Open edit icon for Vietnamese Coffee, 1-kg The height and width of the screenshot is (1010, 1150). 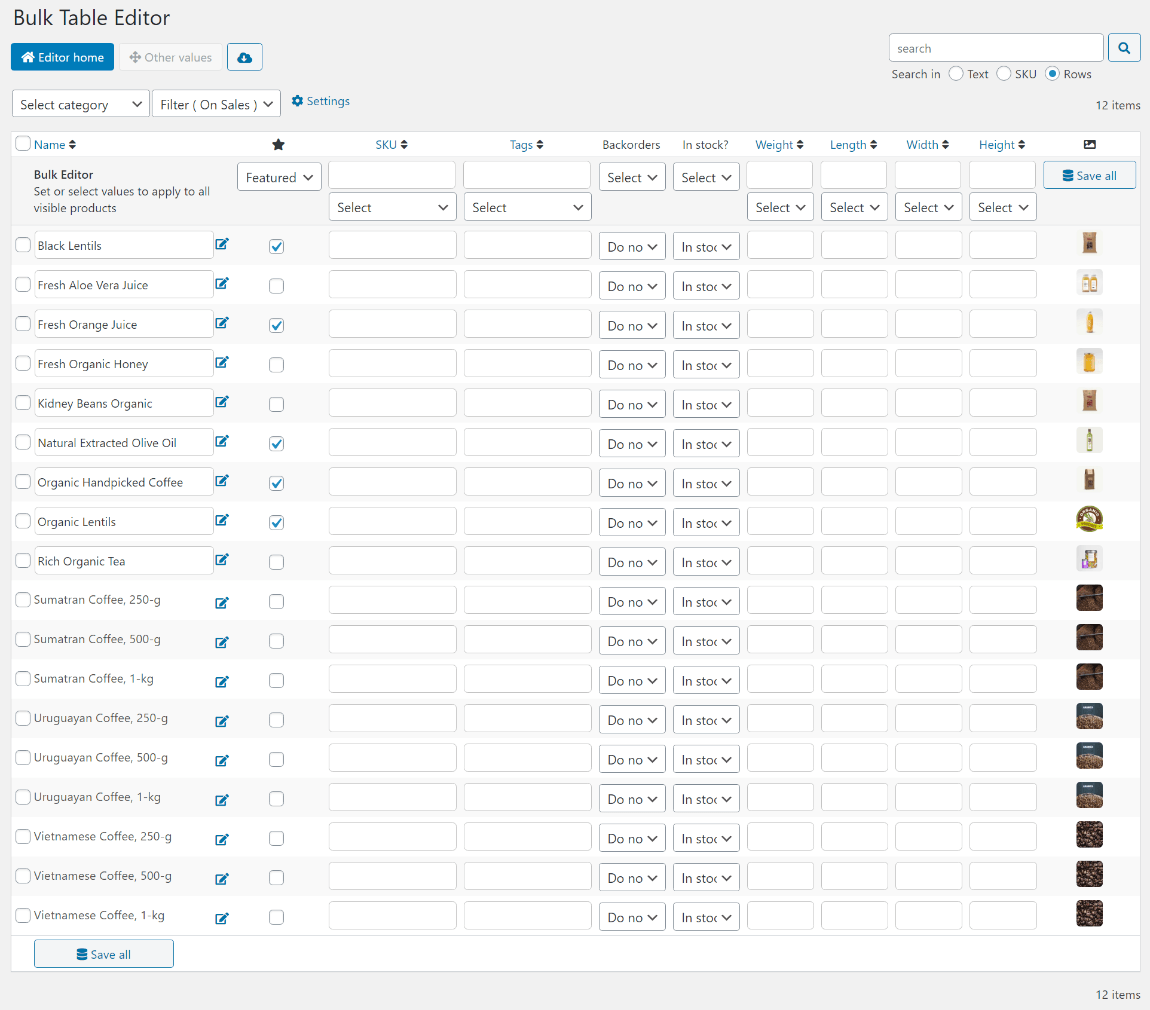point(221,918)
